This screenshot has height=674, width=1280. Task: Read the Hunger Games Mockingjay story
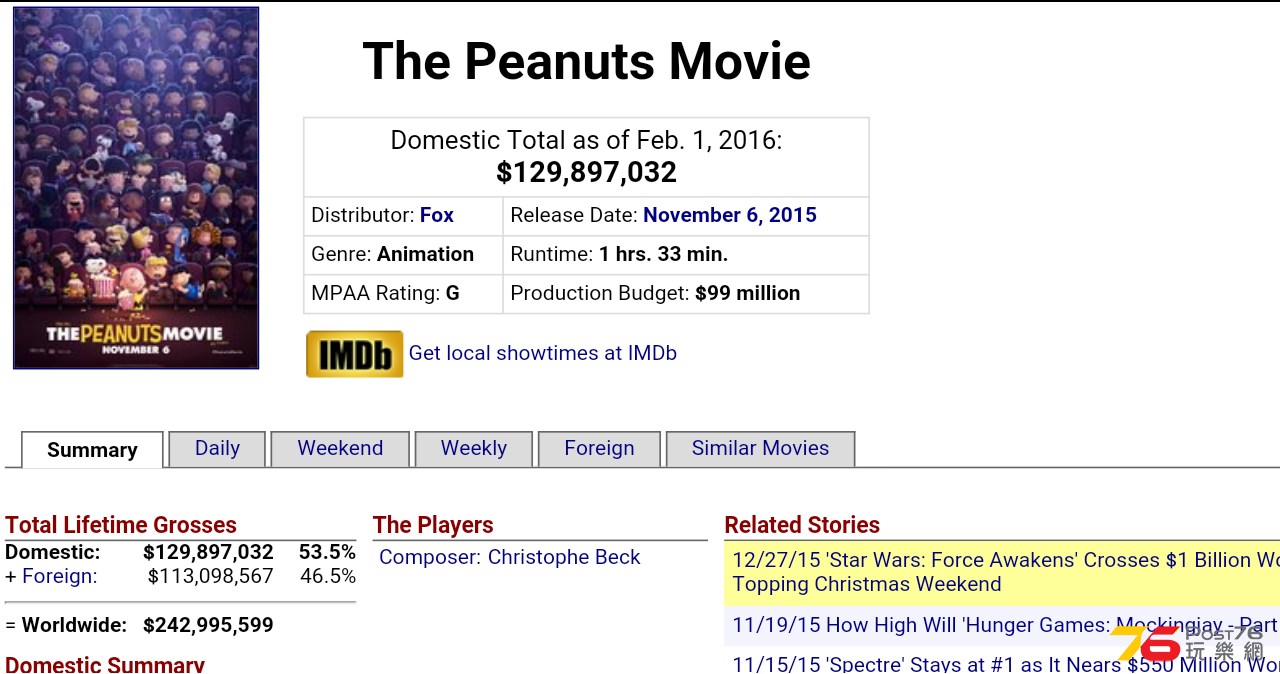(1002, 625)
